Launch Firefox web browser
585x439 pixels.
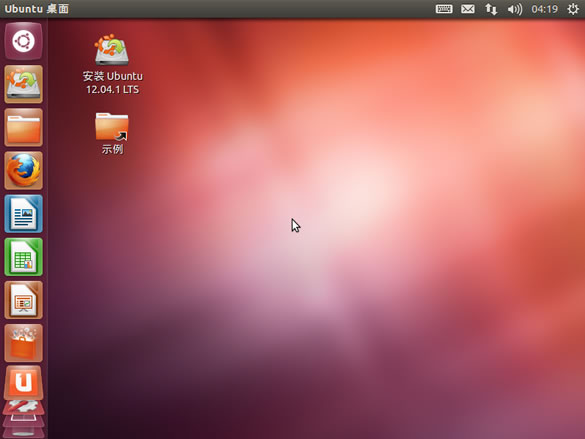tap(24, 170)
